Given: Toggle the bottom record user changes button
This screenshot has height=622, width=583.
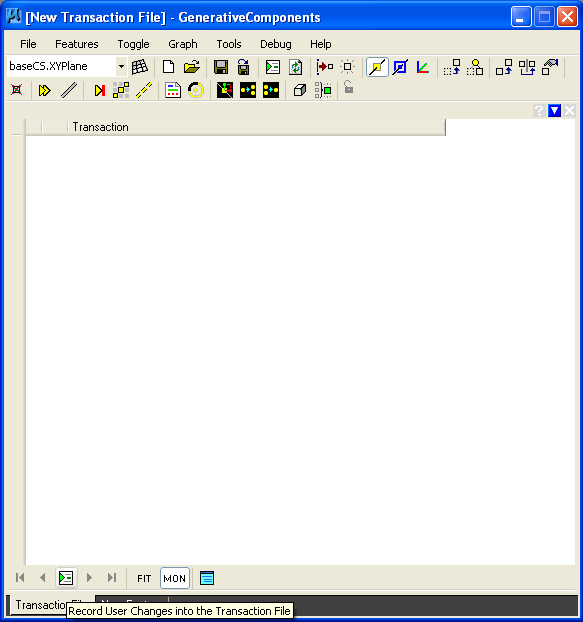Looking at the screenshot, I should [66, 578].
